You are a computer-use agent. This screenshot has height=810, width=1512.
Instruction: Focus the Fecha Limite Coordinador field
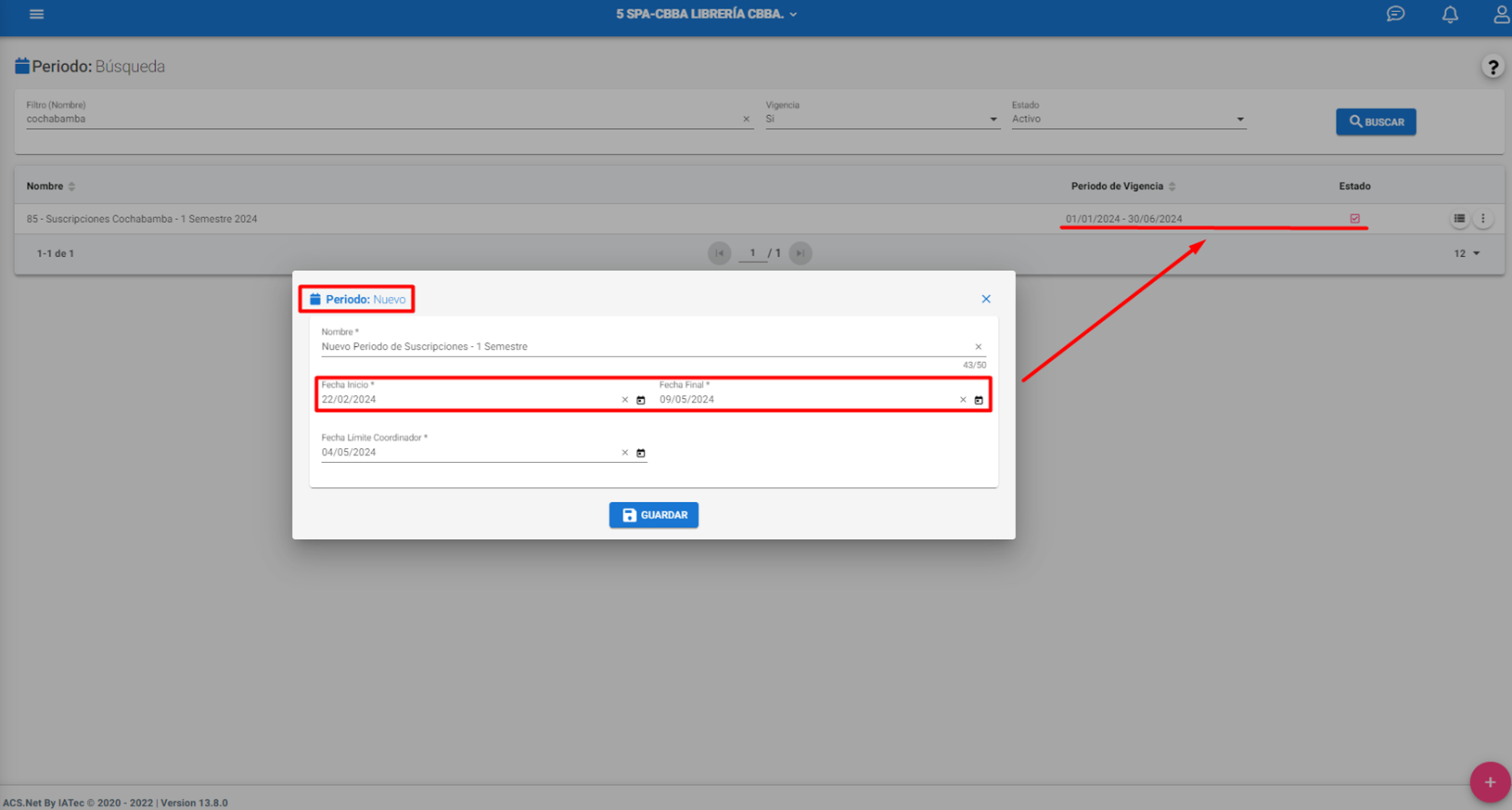468,453
